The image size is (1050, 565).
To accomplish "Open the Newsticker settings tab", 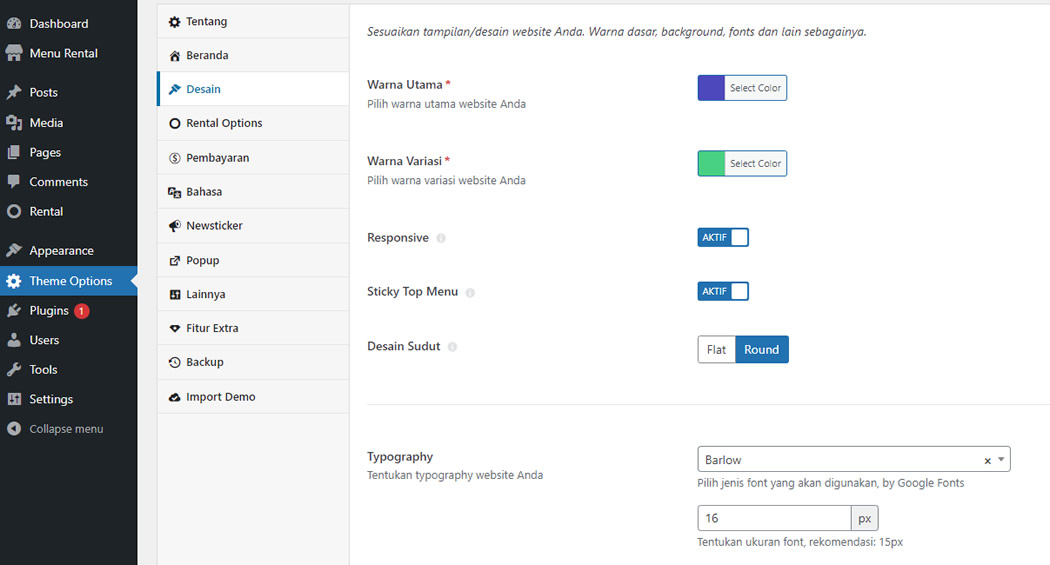I will click(x=253, y=226).
